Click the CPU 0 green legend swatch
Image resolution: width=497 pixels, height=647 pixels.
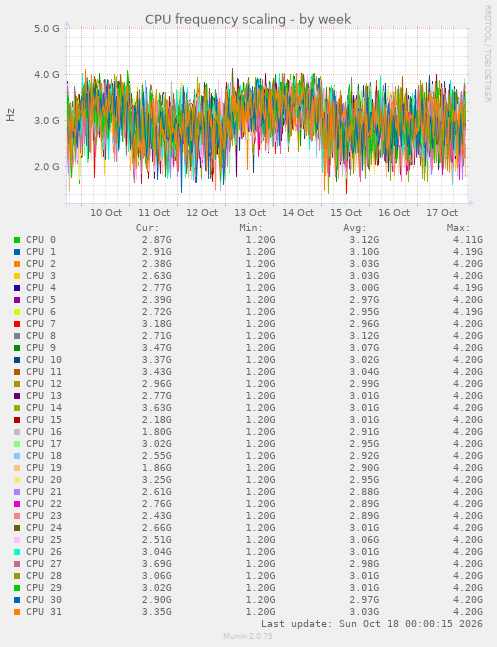pos(17,240)
